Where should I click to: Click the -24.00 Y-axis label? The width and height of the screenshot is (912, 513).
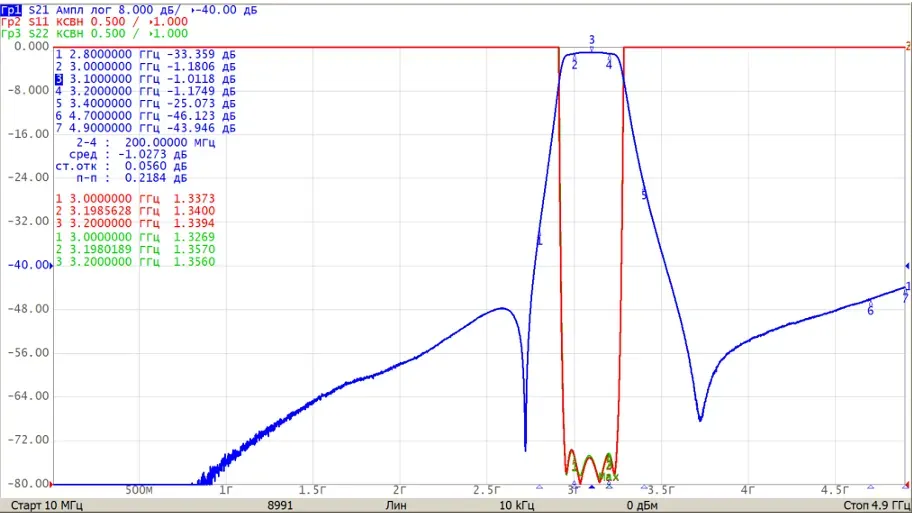(x=28, y=177)
